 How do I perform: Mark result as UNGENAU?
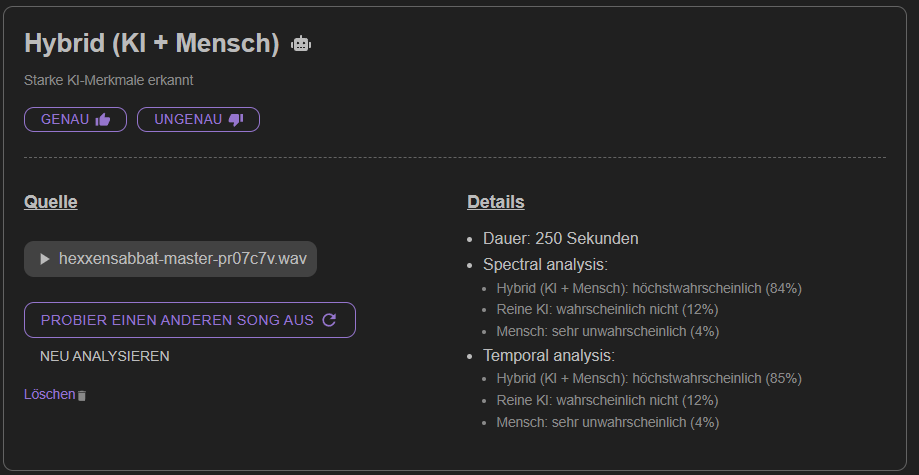click(x=198, y=120)
